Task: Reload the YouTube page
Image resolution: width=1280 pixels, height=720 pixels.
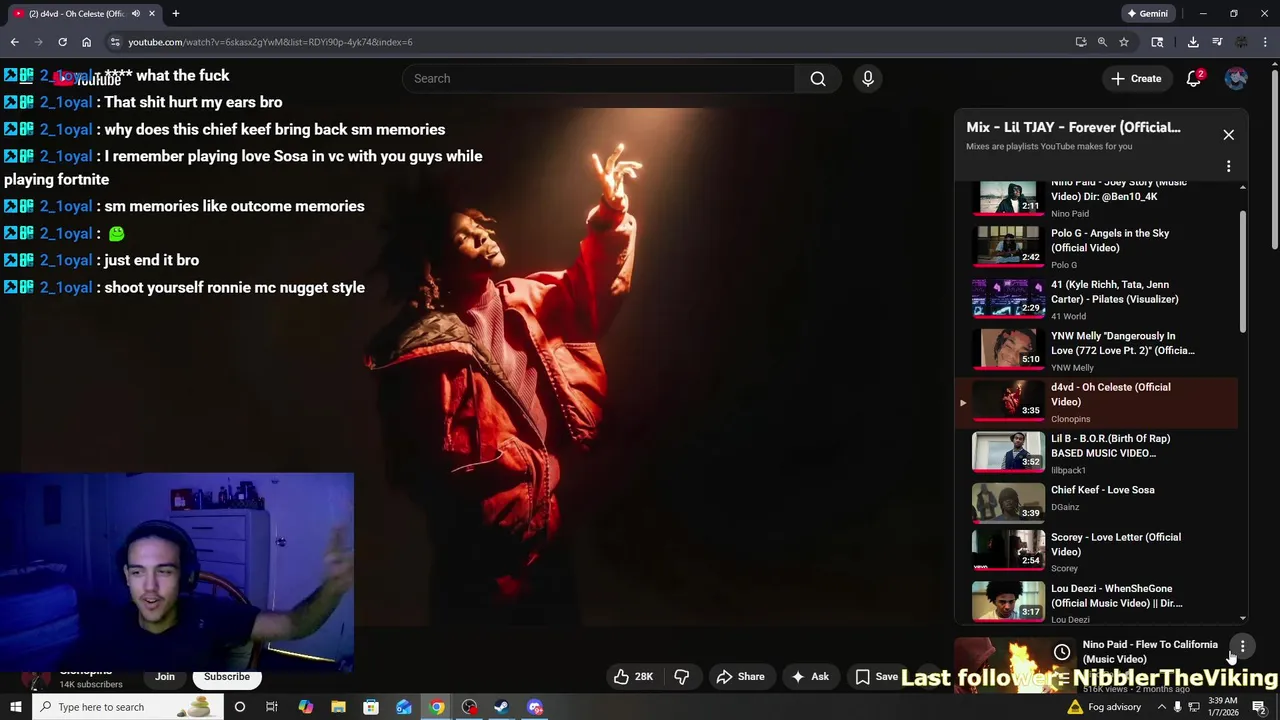Action: pyautogui.click(x=62, y=42)
